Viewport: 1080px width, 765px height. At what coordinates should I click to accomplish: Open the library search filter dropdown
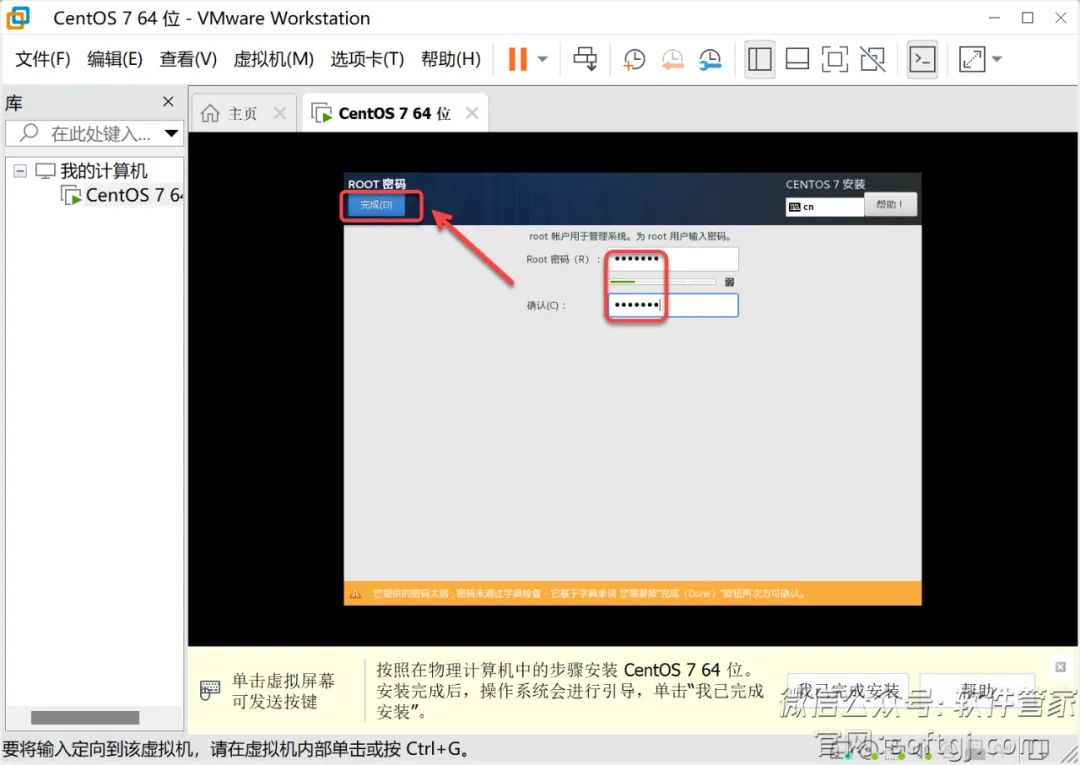click(x=171, y=133)
